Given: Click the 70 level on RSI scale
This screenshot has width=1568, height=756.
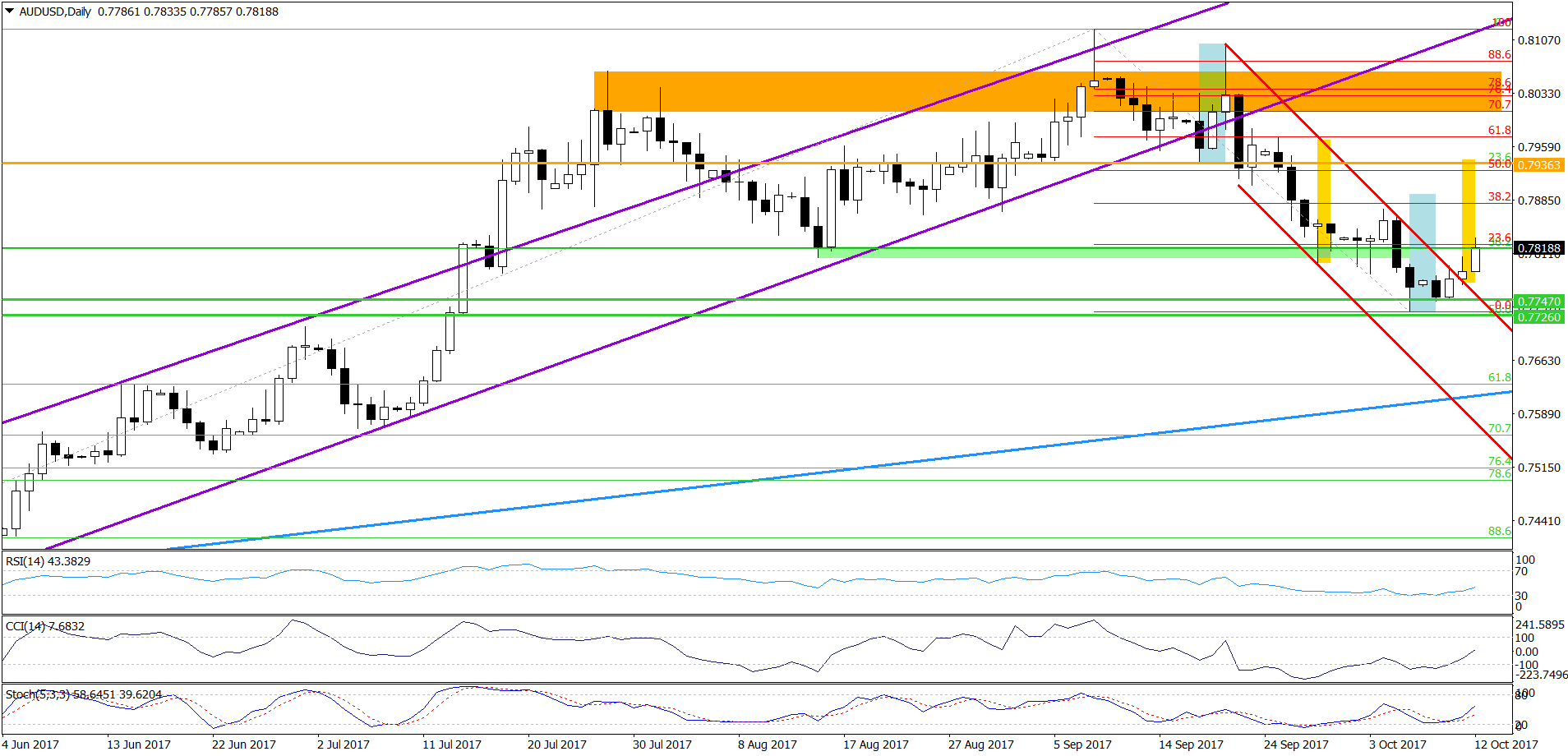Looking at the screenshot, I should (1522, 572).
